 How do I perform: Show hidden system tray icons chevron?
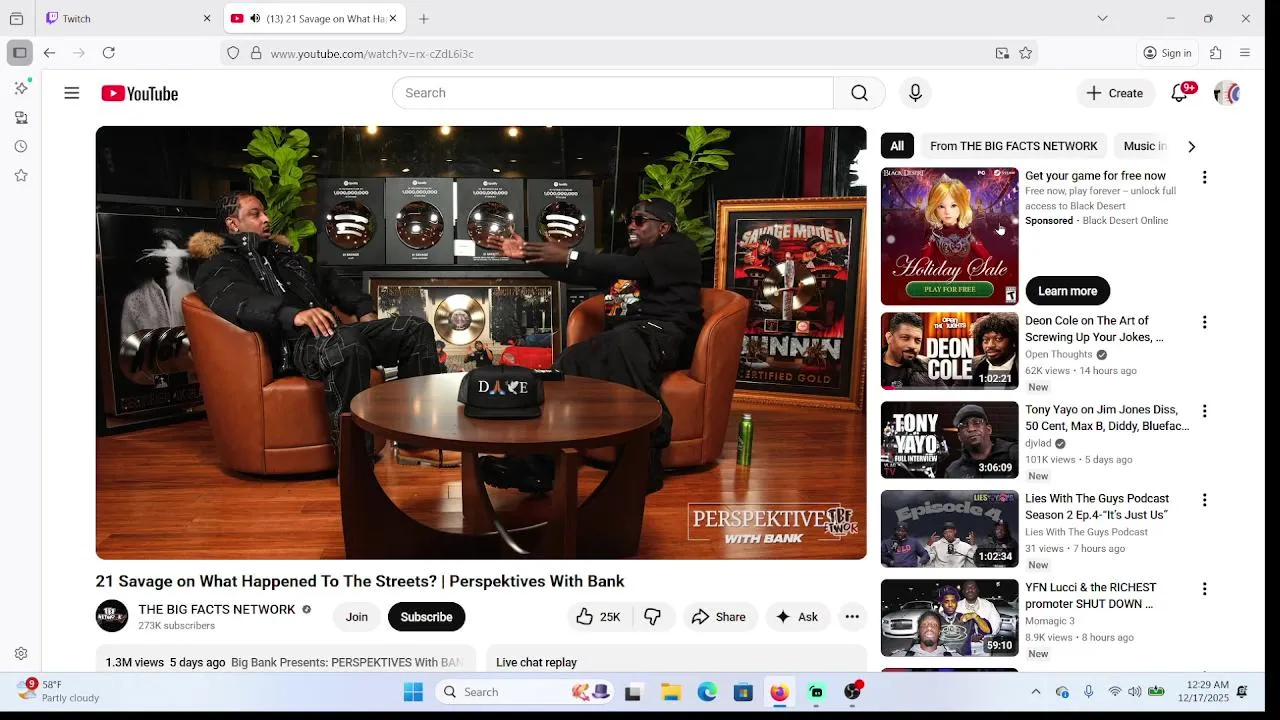(x=1036, y=692)
